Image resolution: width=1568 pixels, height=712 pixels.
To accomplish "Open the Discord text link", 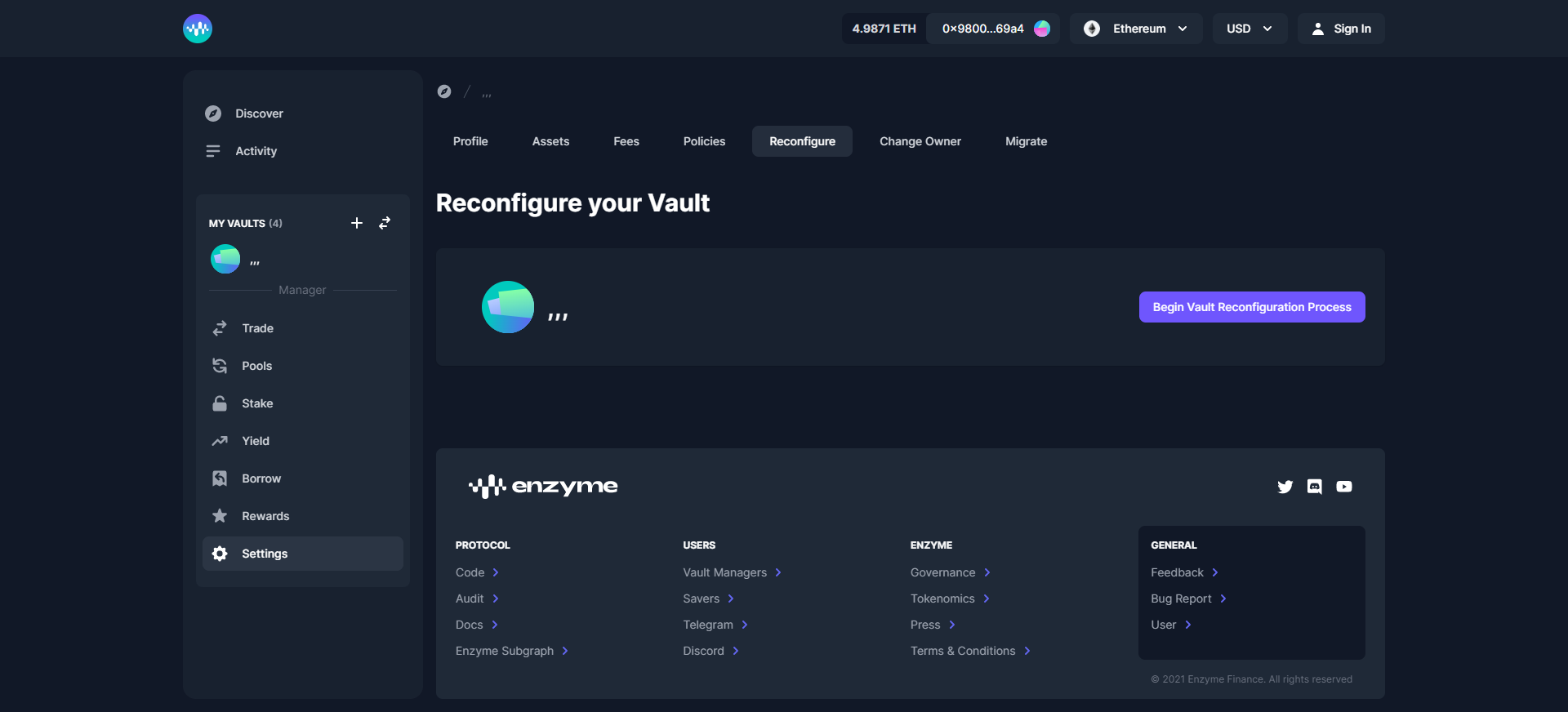I will click(x=704, y=651).
